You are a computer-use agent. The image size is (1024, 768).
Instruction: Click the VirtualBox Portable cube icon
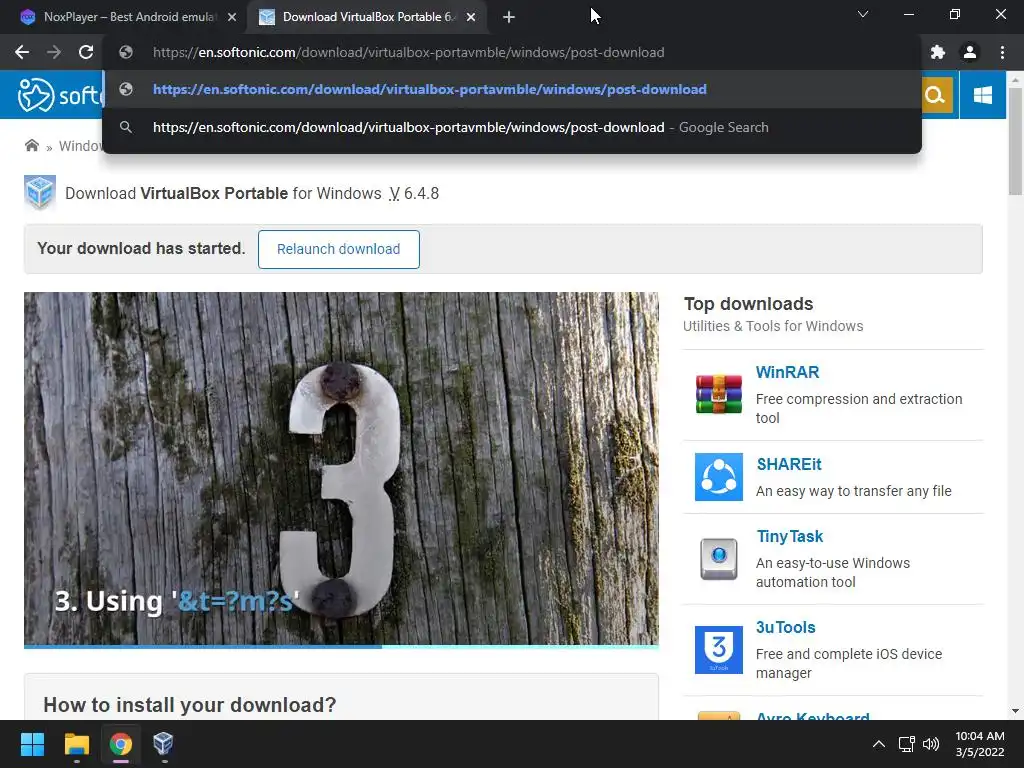click(40, 193)
